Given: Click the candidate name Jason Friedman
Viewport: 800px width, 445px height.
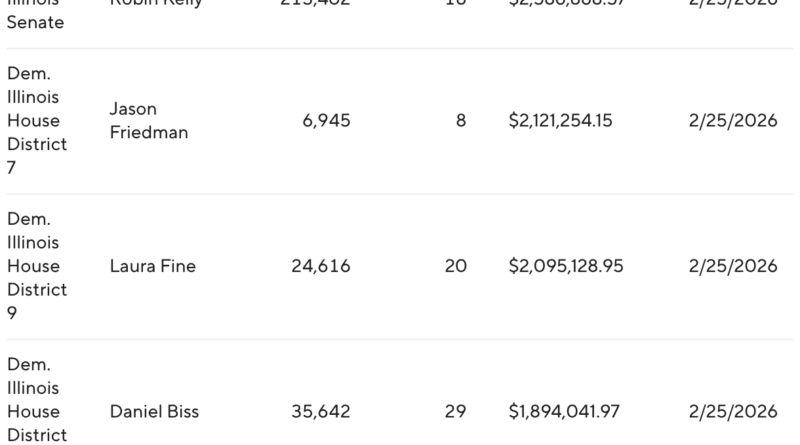Looking at the screenshot, I should tap(149, 121).
